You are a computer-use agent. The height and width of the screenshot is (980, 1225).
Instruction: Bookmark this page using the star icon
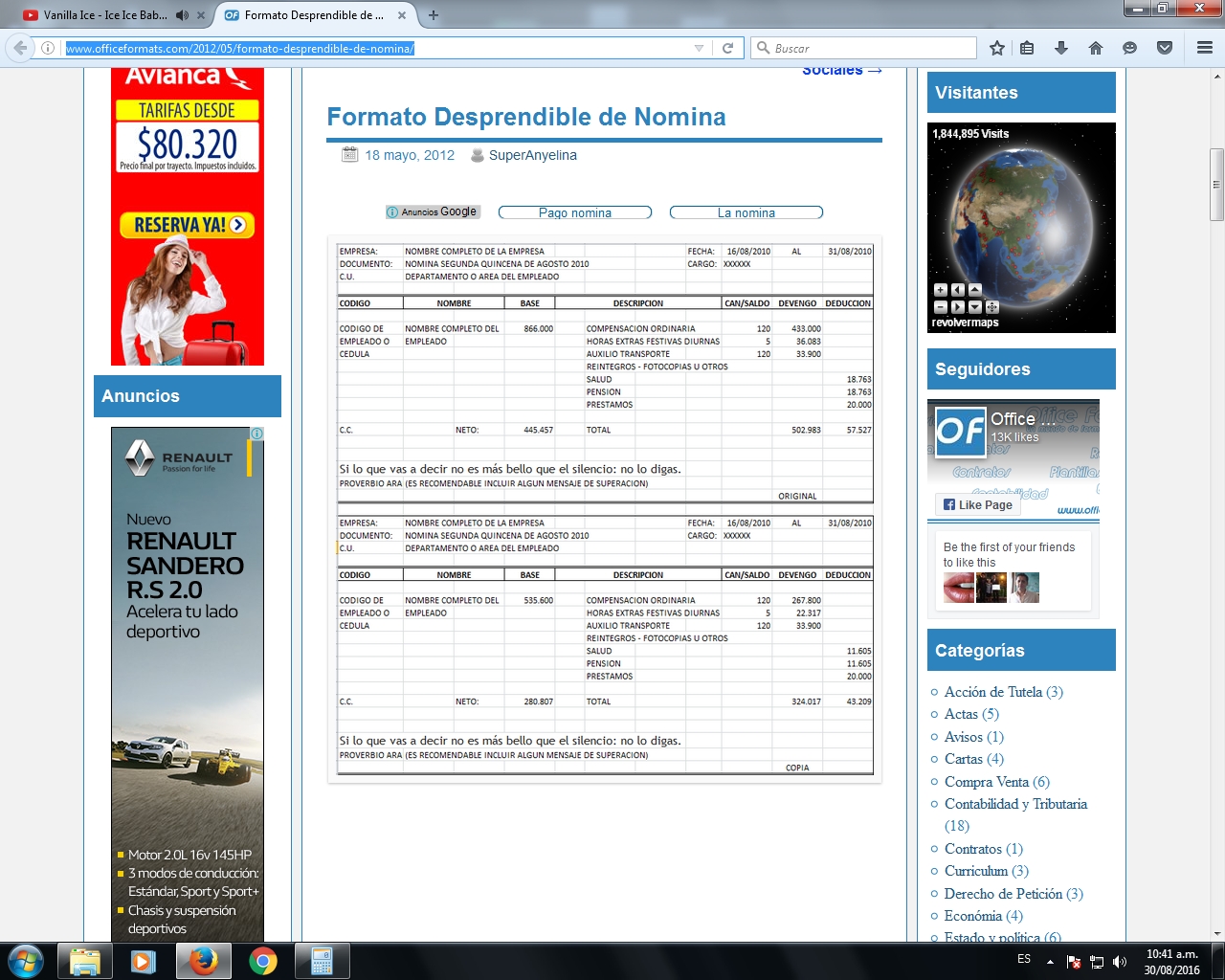[996, 47]
